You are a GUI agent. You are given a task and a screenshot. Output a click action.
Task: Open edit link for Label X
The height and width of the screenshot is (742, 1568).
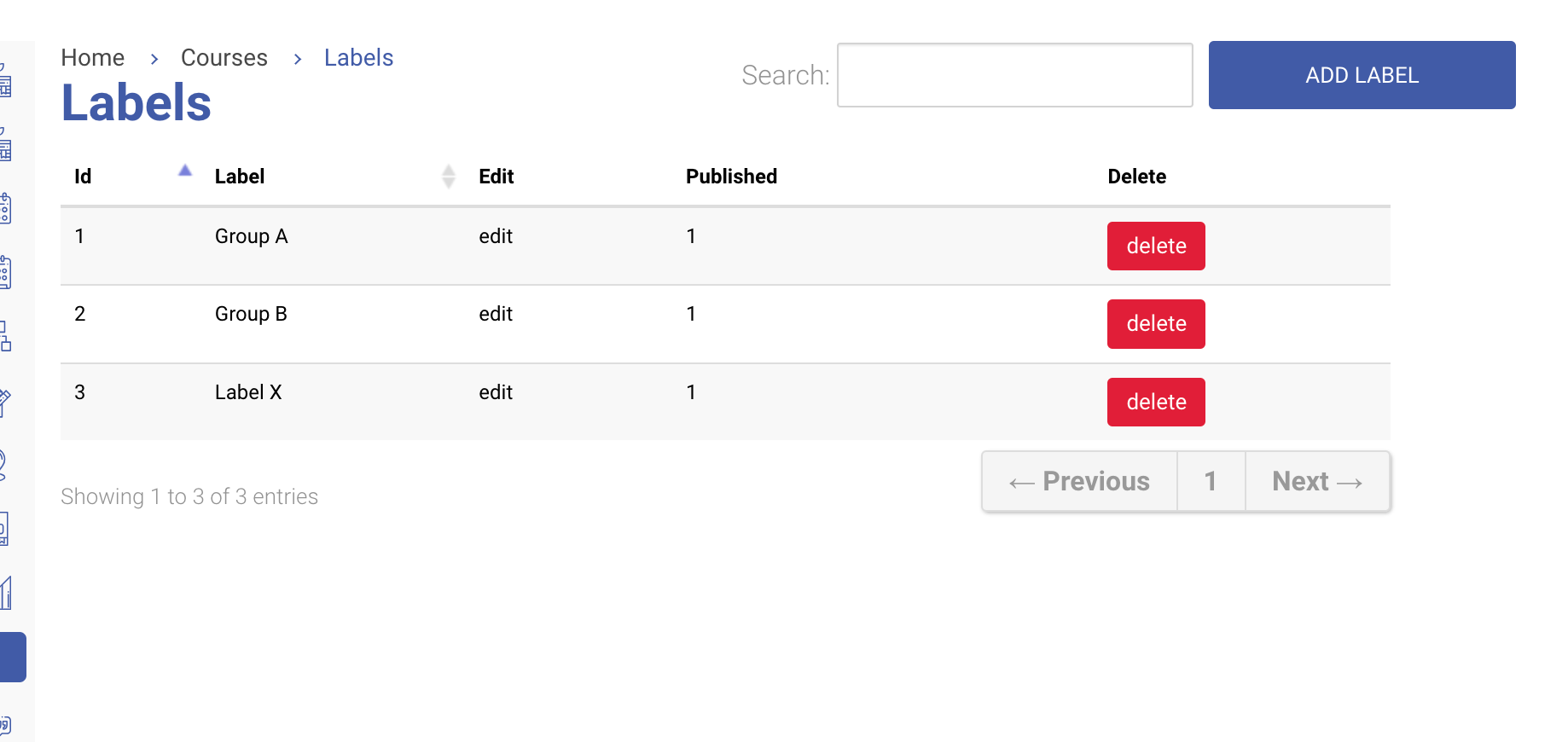coord(496,392)
